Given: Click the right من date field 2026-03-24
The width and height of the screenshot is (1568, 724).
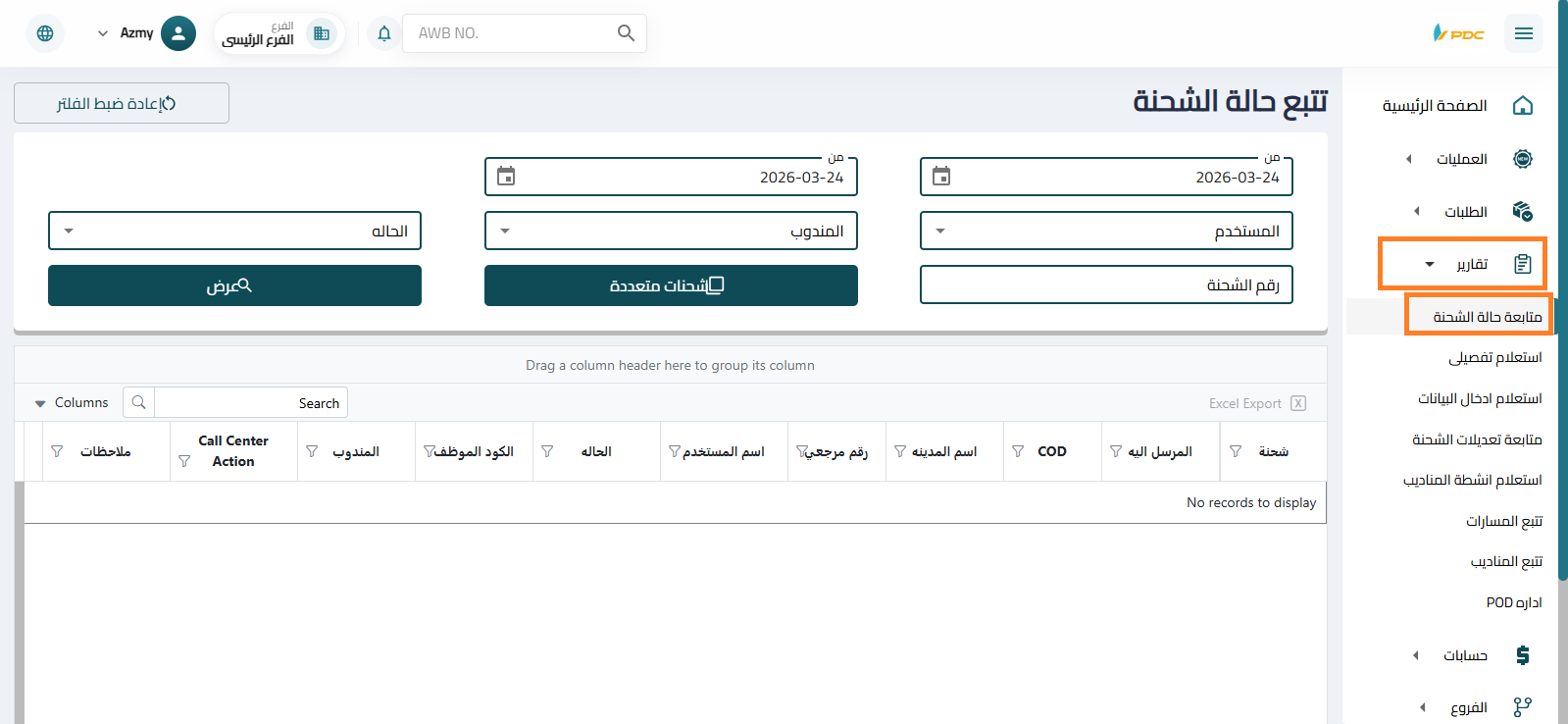Looking at the screenshot, I should coord(1106,177).
